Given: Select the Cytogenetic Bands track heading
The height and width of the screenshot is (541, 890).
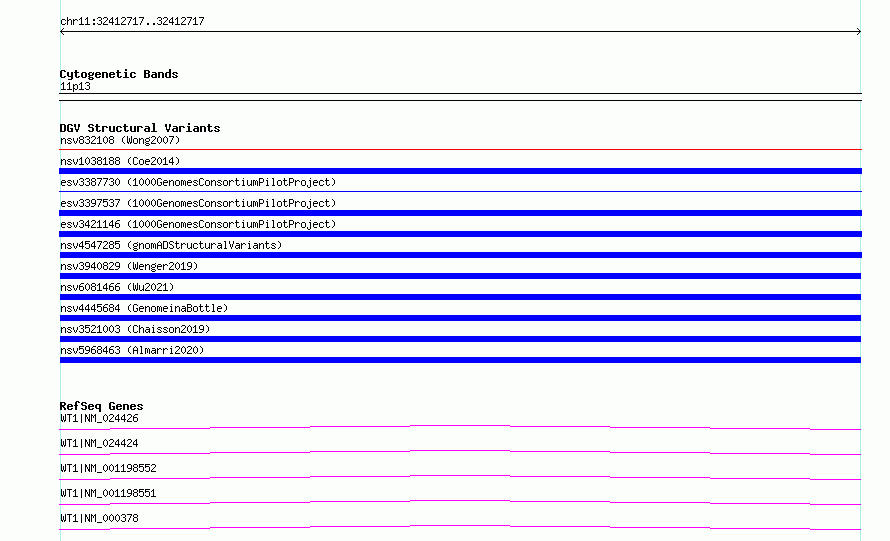Looking at the screenshot, I should [x=119, y=74].
